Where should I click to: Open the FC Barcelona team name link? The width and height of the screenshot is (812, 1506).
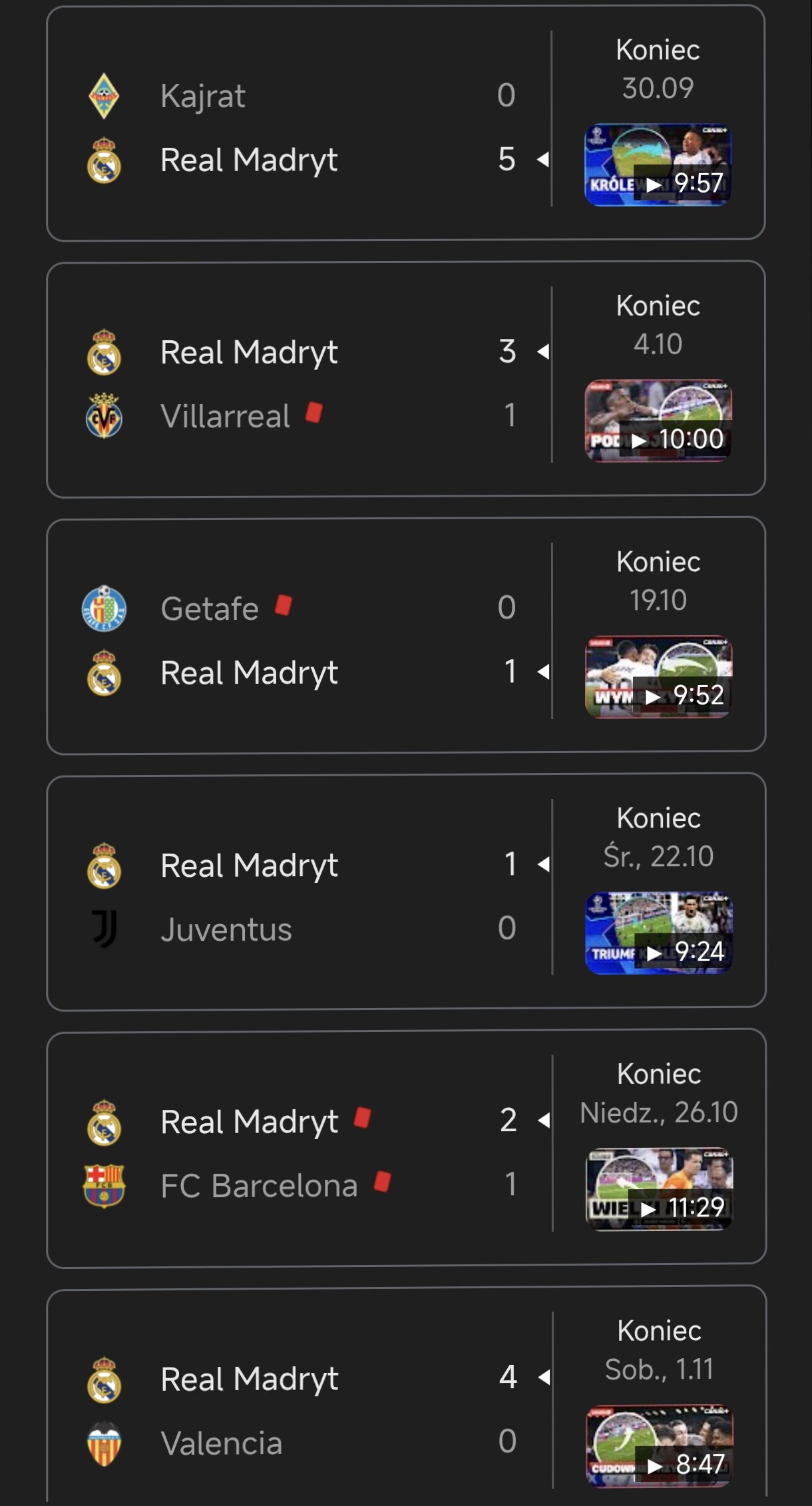259,1186
